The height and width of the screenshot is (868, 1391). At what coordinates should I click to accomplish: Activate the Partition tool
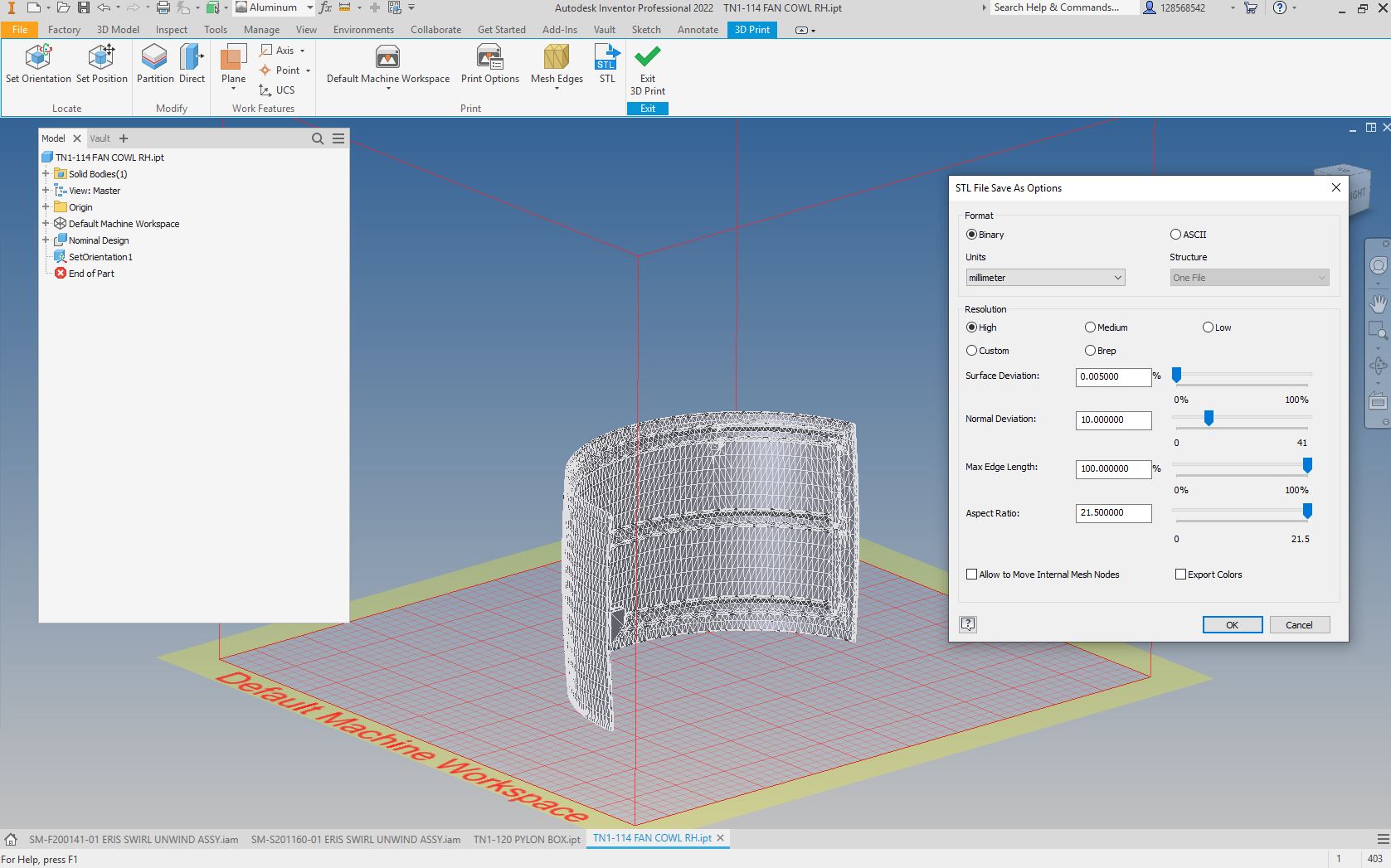tap(155, 64)
